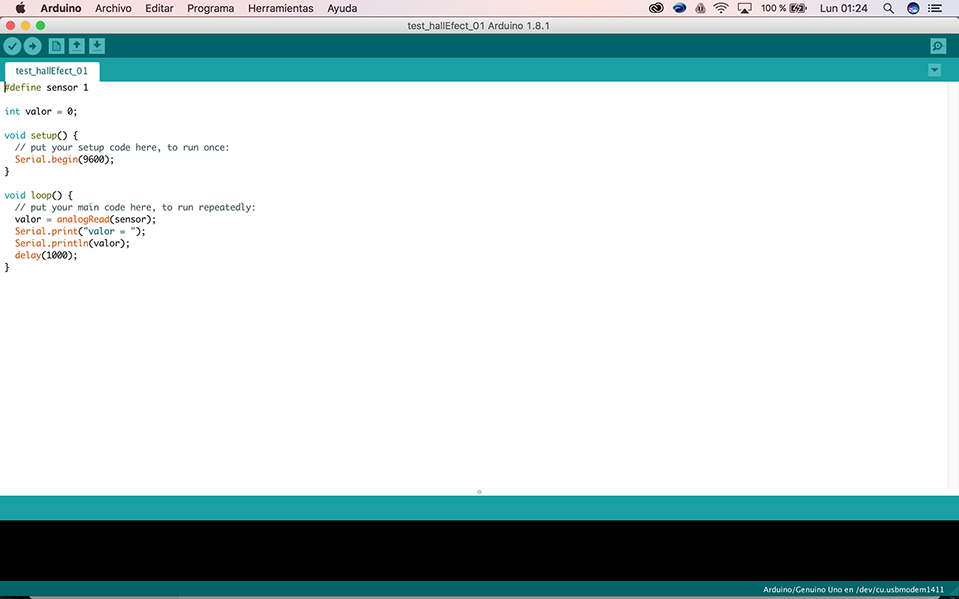The image size is (959, 599).
Task: Click the 'delay(1000);' line
Action: point(46,255)
